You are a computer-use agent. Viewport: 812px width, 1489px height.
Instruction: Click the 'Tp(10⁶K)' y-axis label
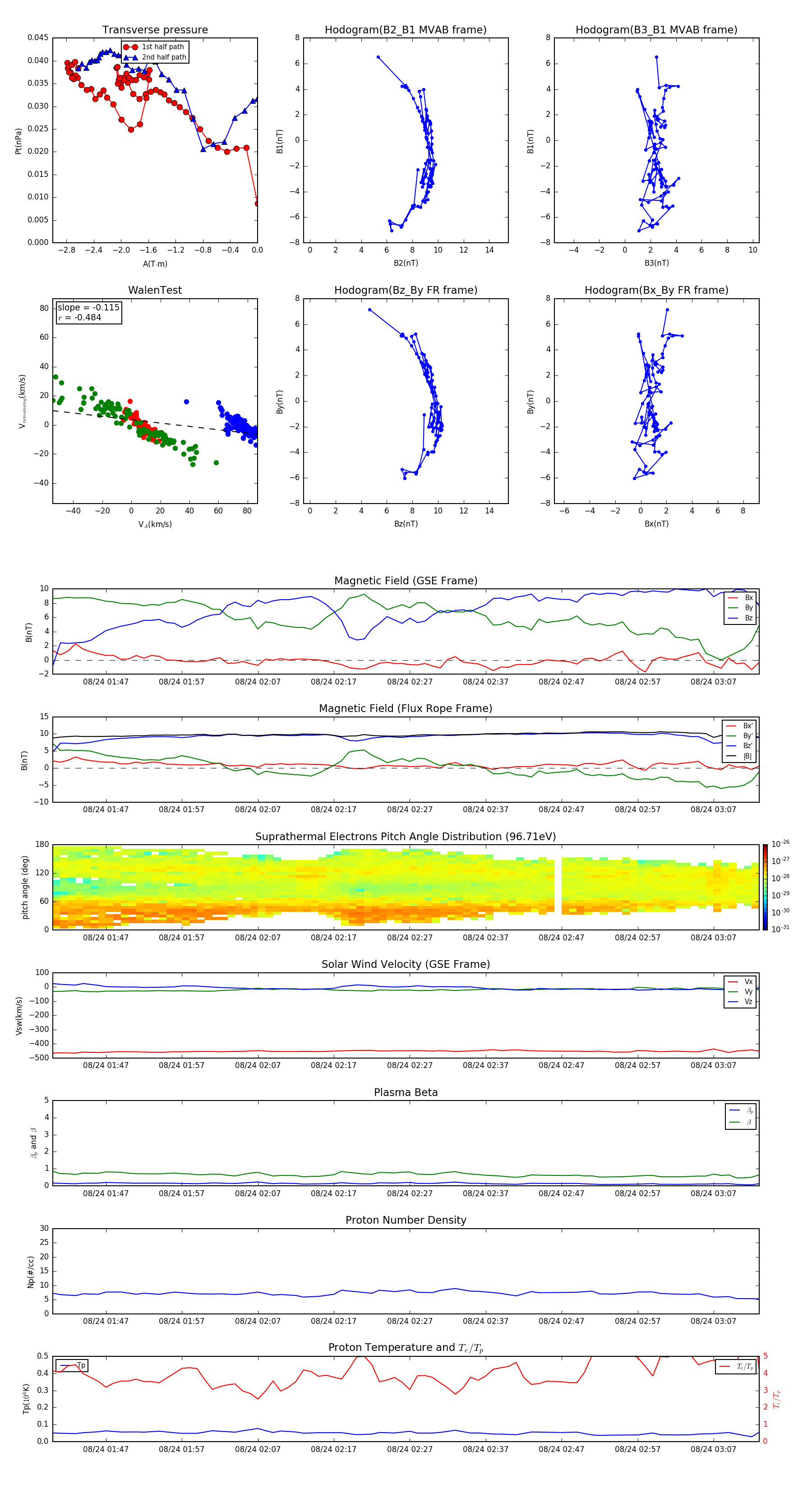coord(26,1399)
